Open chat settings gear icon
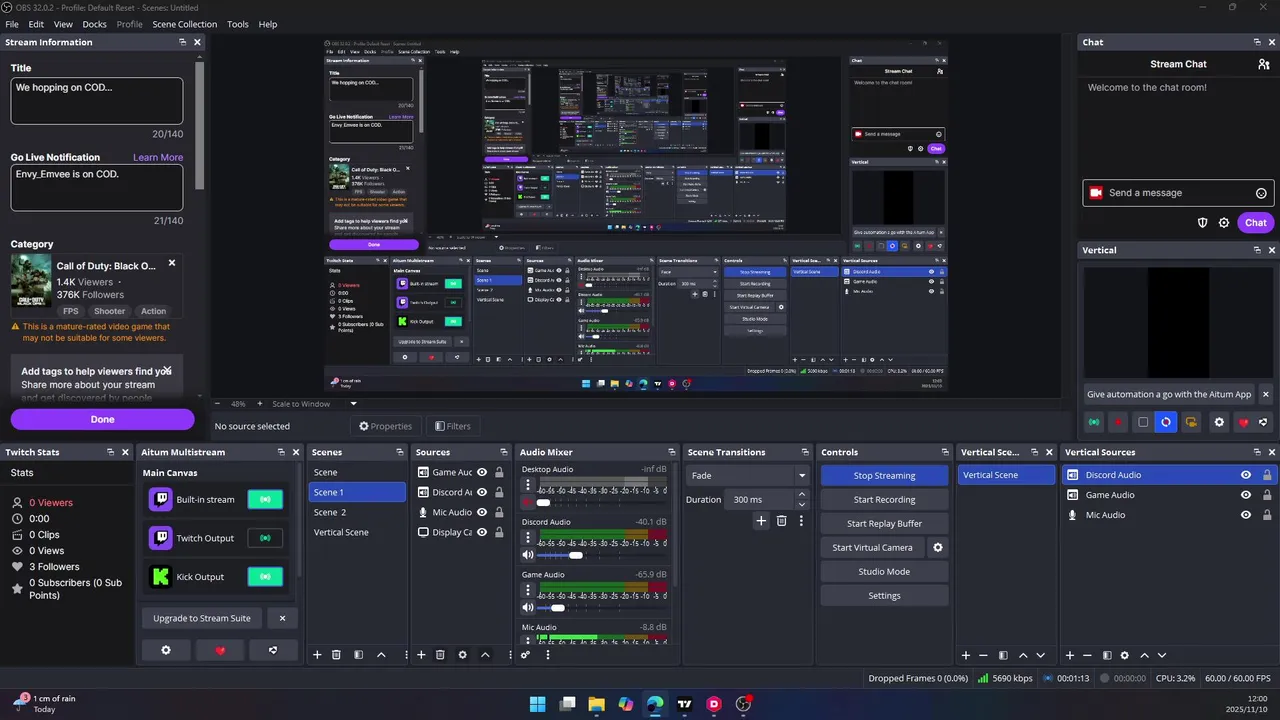The height and width of the screenshot is (720, 1280). pos(1224,223)
